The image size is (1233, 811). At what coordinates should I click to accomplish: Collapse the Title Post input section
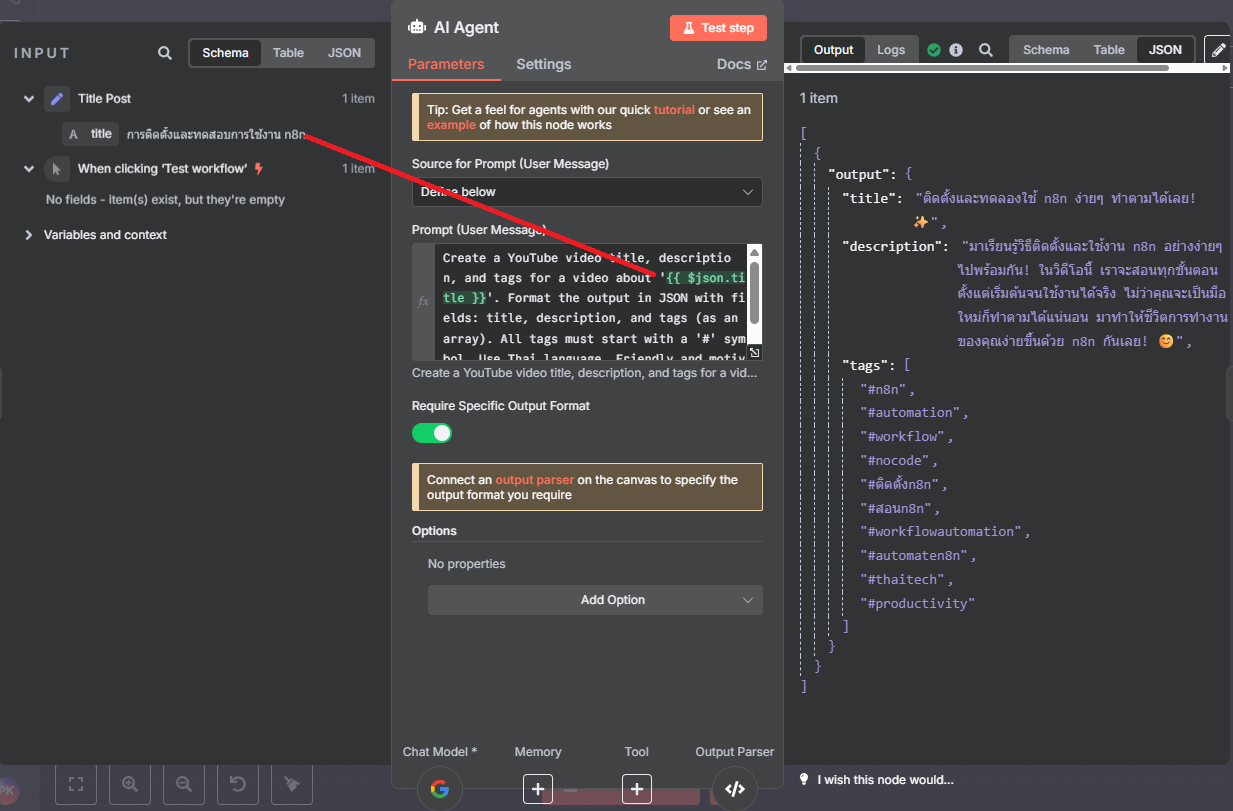tap(29, 99)
